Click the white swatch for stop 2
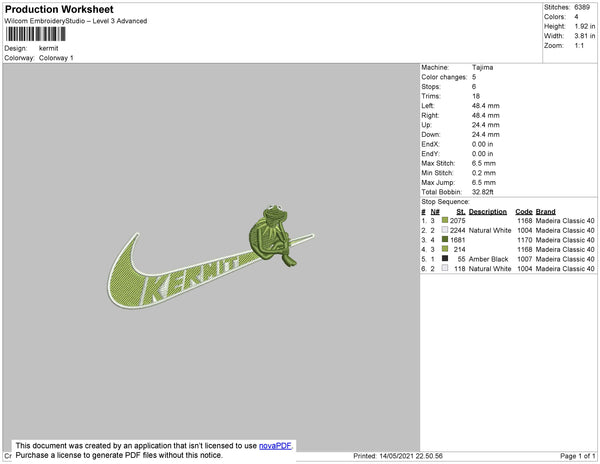 coord(445,230)
